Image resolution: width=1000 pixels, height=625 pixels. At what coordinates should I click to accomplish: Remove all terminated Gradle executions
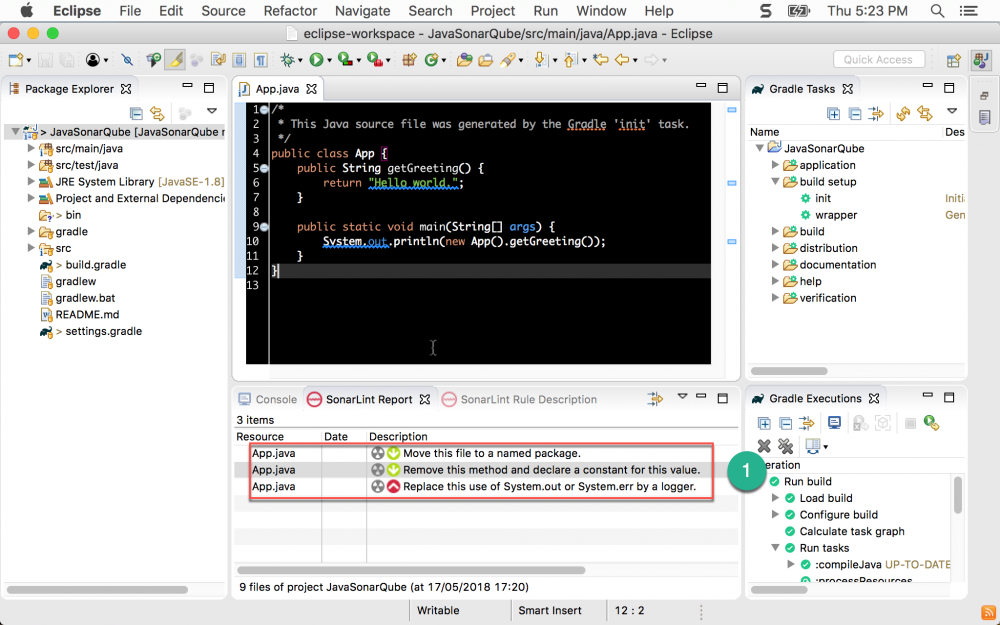pos(784,445)
